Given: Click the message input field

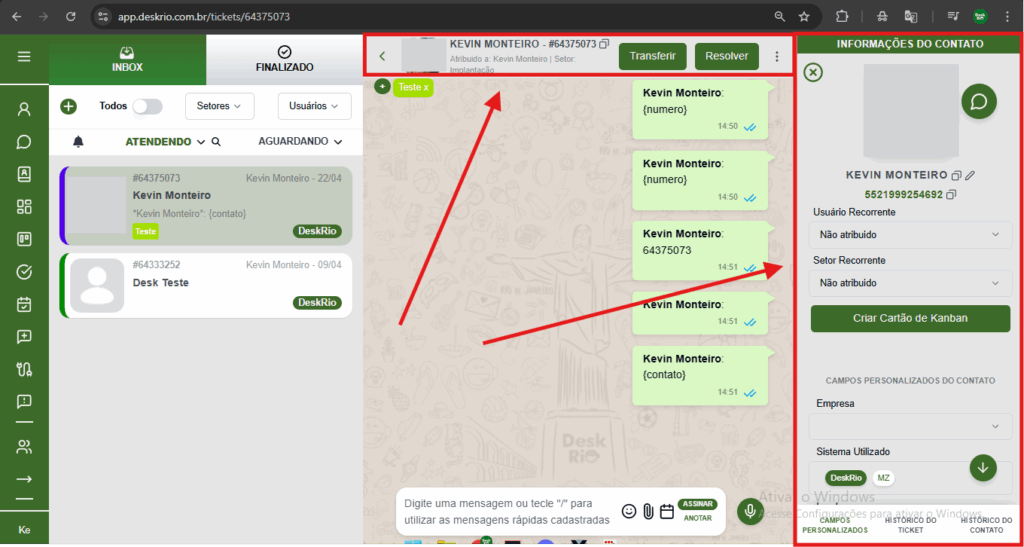Looking at the screenshot, I should 507,512.
